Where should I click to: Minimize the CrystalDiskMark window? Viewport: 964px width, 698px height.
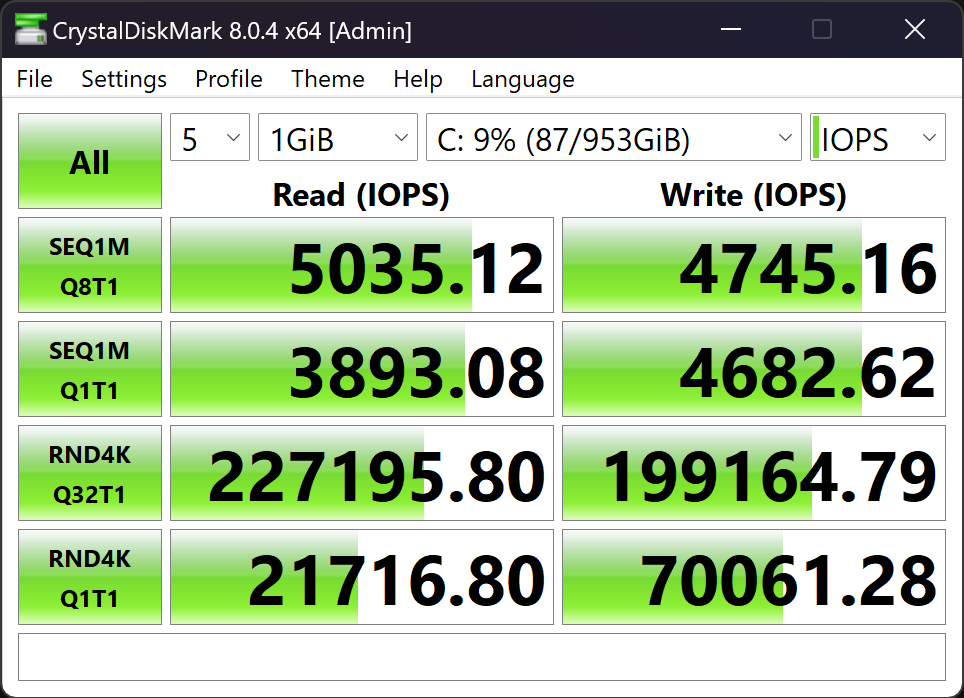[x=730, y=29]
